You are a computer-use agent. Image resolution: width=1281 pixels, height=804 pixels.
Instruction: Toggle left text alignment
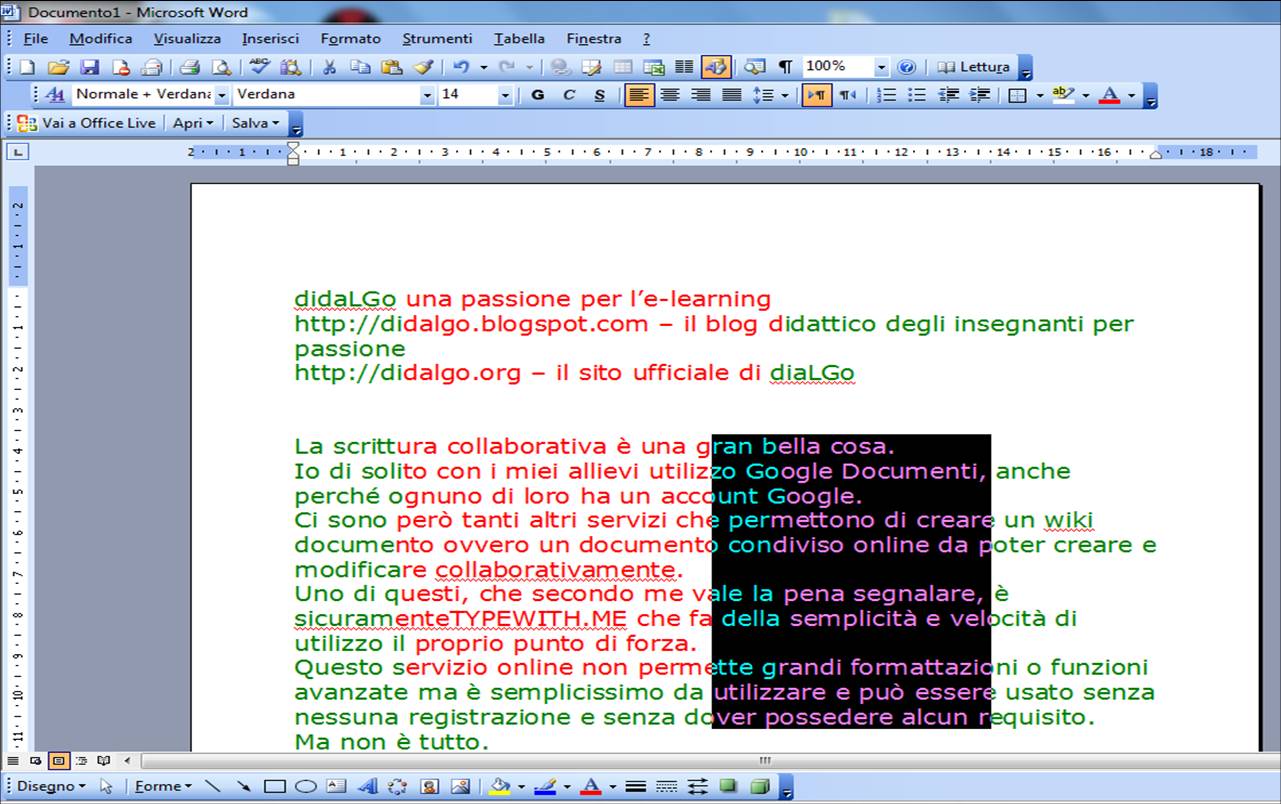pos(638,95)
